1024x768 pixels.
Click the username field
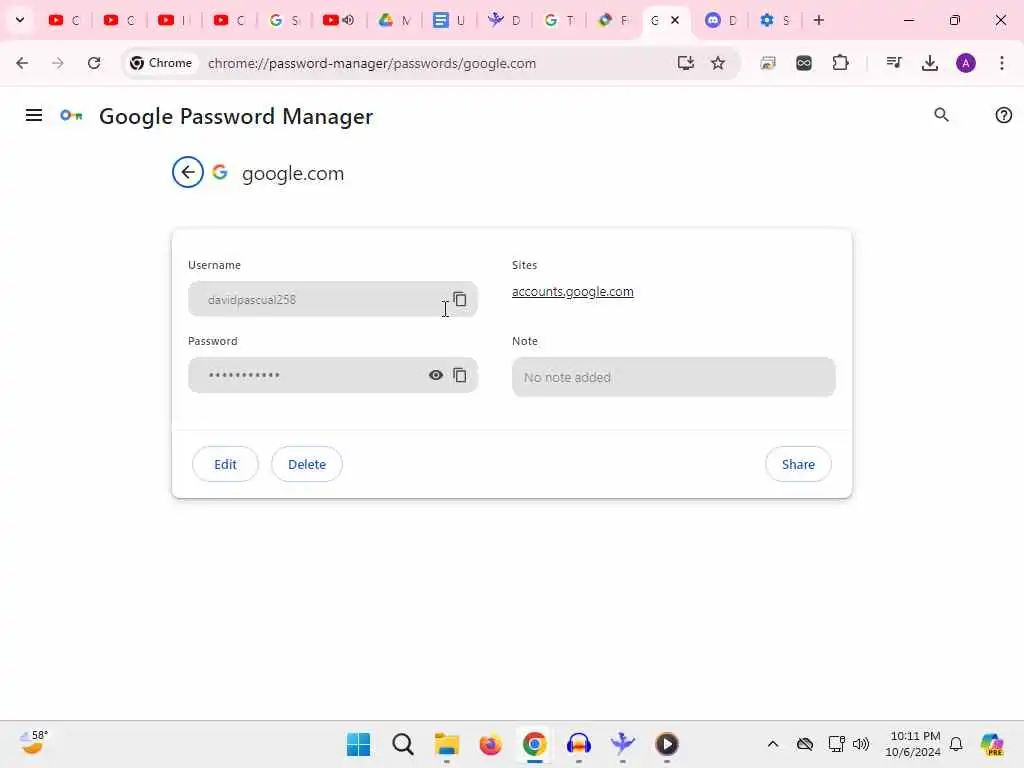click(x=332, y=299)
